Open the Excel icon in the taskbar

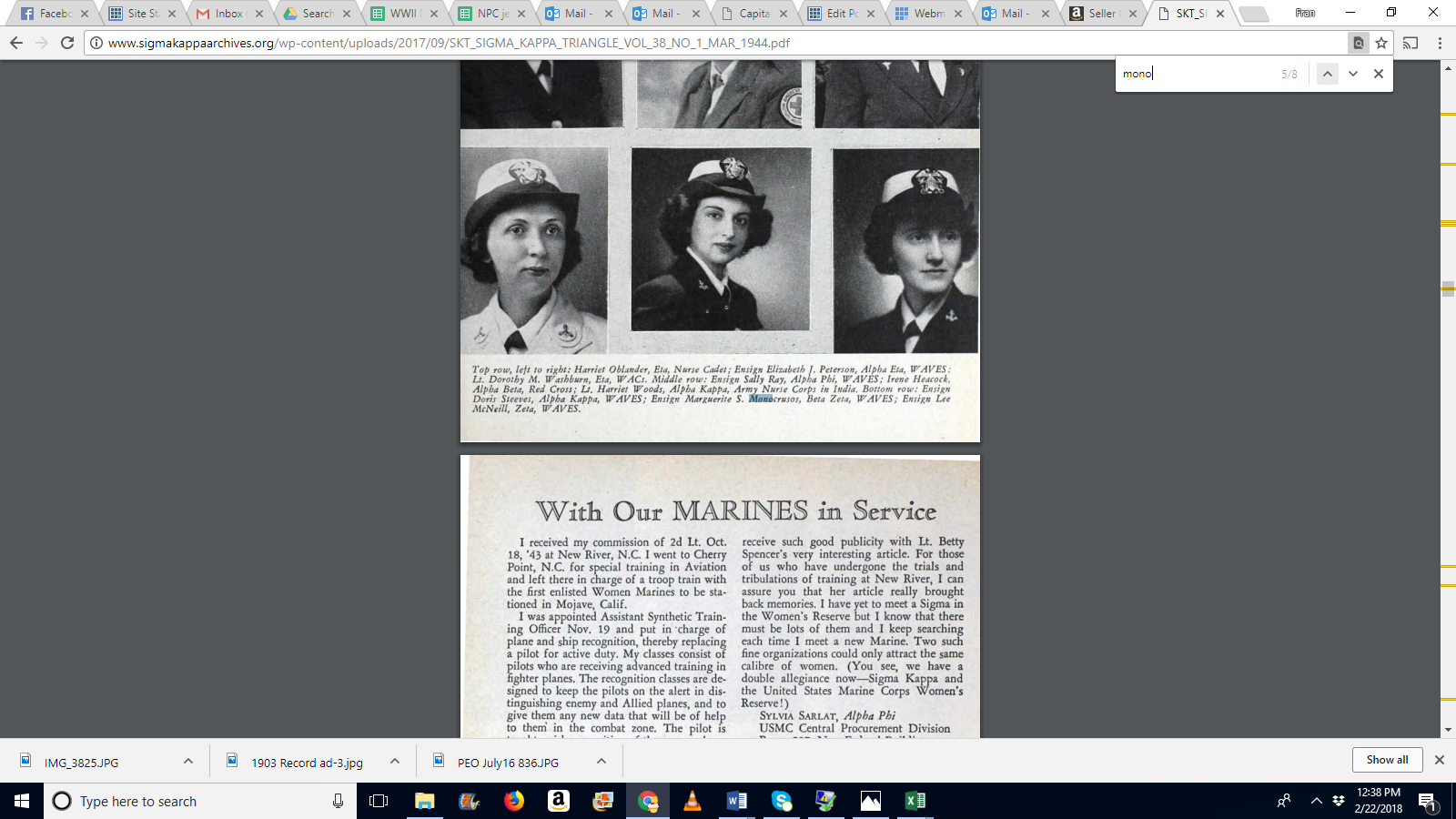click(915, 801)
